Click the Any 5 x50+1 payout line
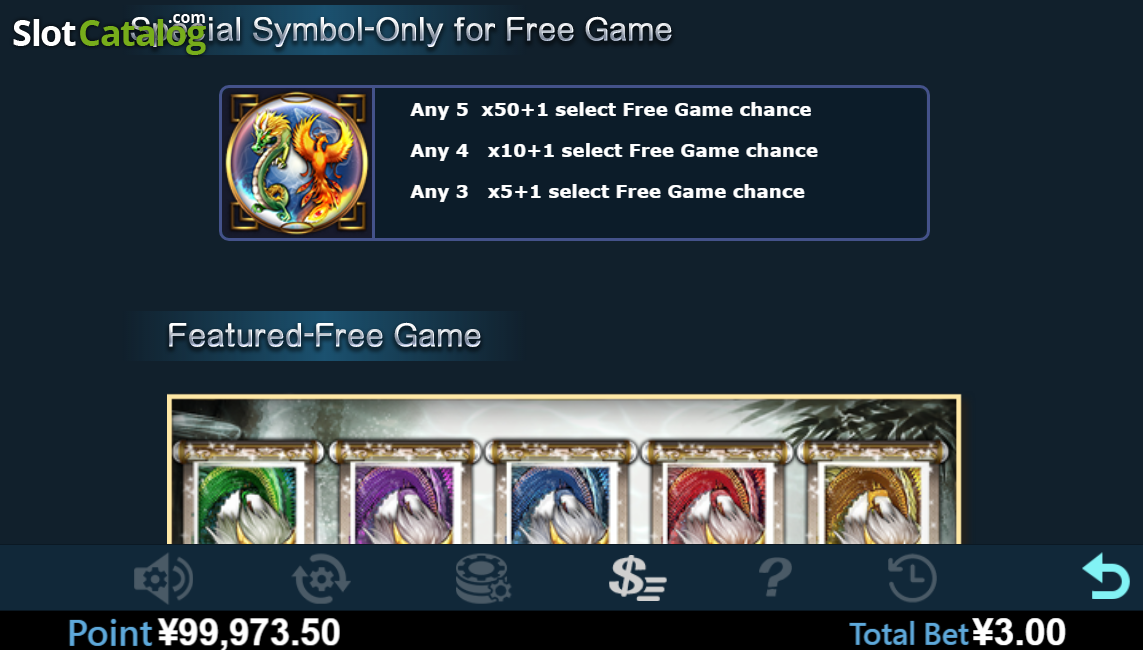Screen dimensions: 1143x650 click(x=611, y=109)
